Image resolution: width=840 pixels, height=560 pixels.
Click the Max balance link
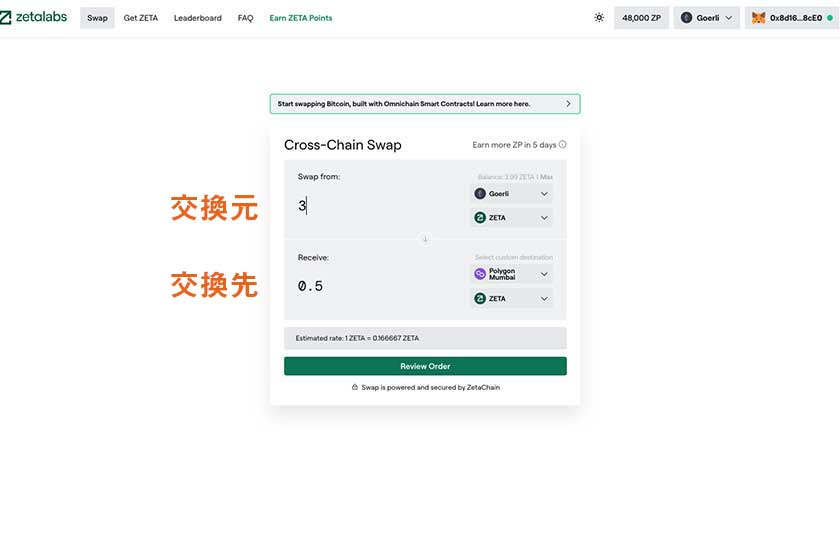(x=546, y=177)
